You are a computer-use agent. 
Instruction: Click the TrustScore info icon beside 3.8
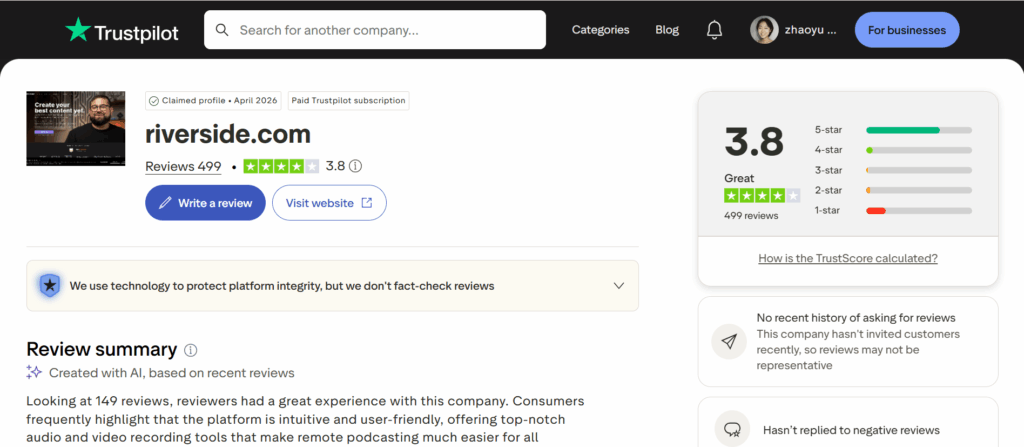pyautogui.click(x=355, y=166)
